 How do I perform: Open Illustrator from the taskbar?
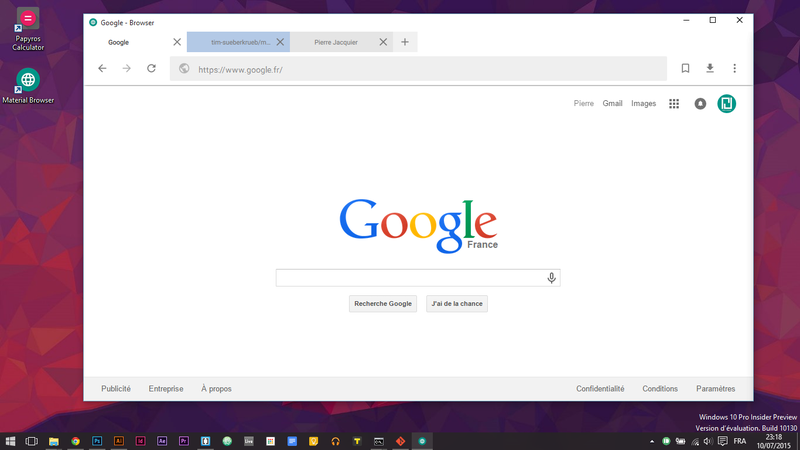click(x=119, y=441)
